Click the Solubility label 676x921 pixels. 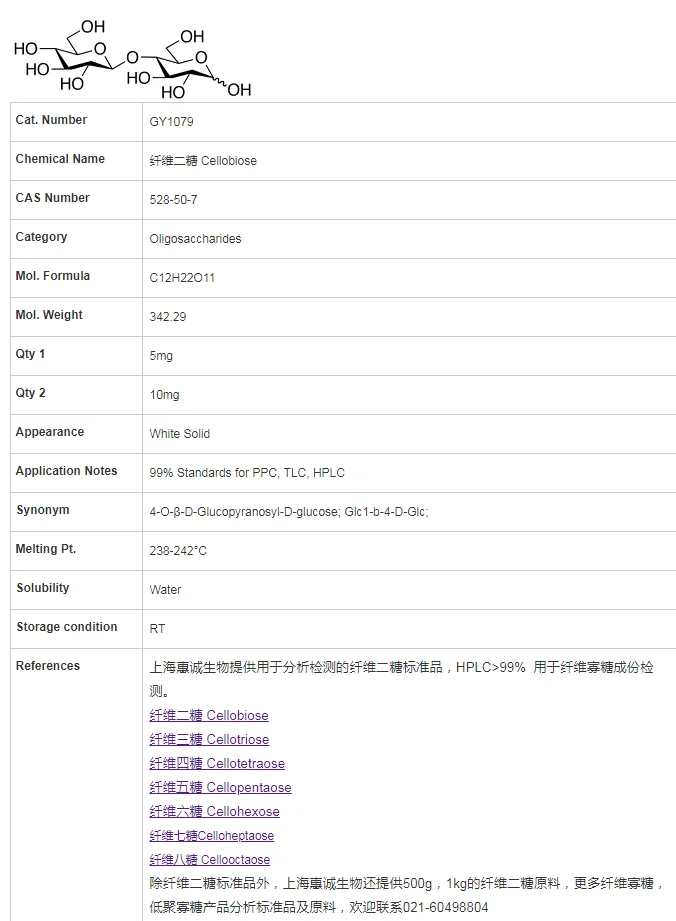[42, 588]
